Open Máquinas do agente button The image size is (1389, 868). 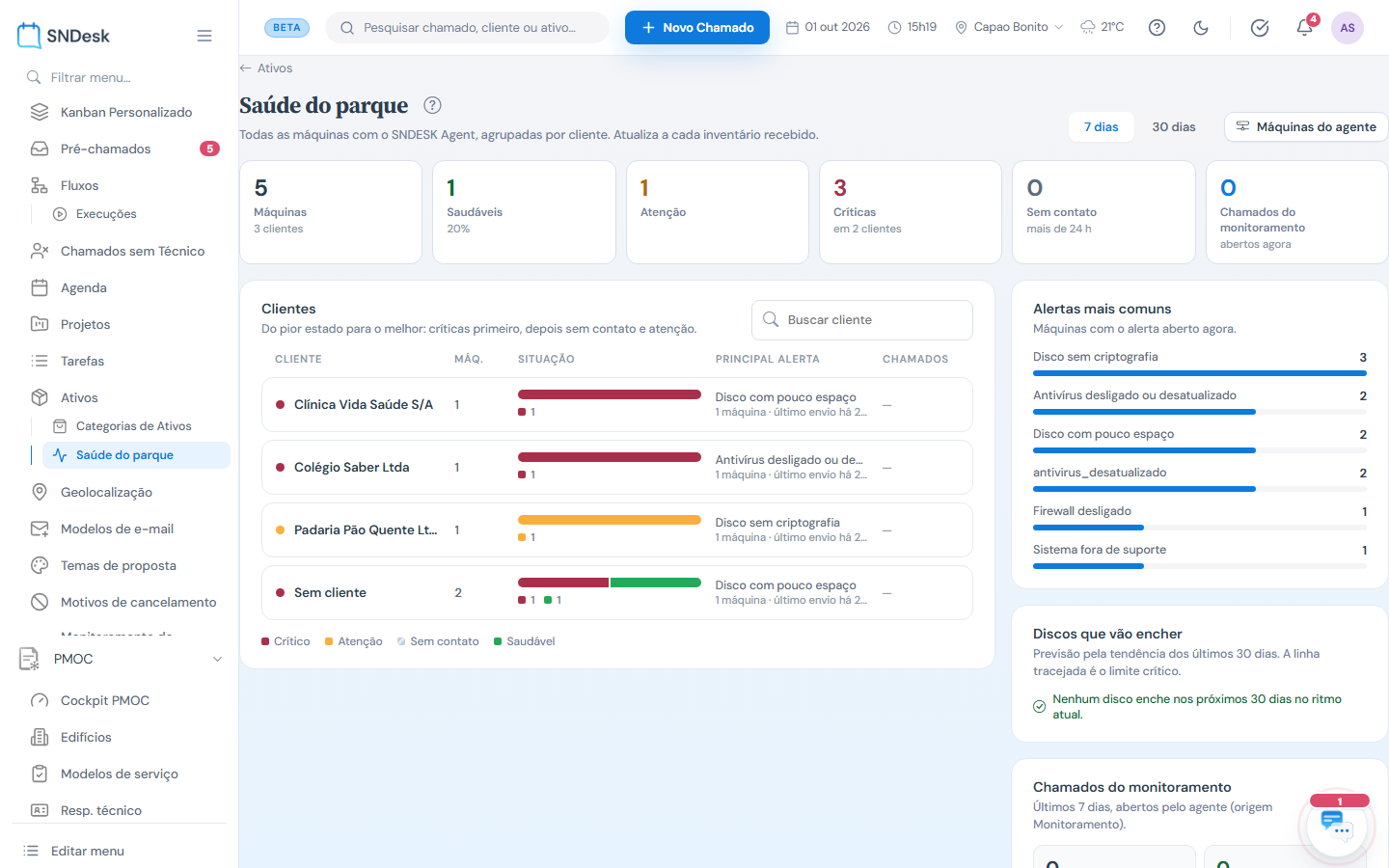(1306, 126)
